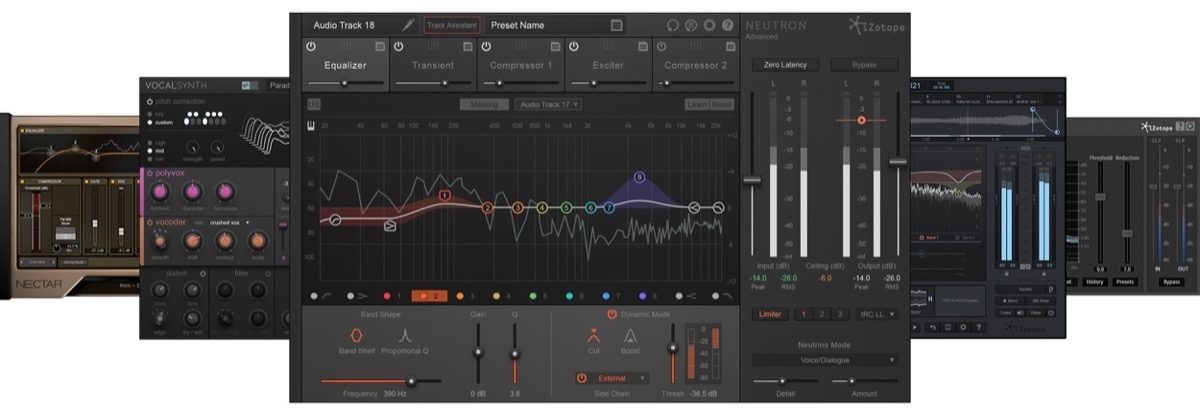Select the Compressor 1 module tab
Image resolution: width=1200 pixels, height=408 pixels.
point(521,66)
